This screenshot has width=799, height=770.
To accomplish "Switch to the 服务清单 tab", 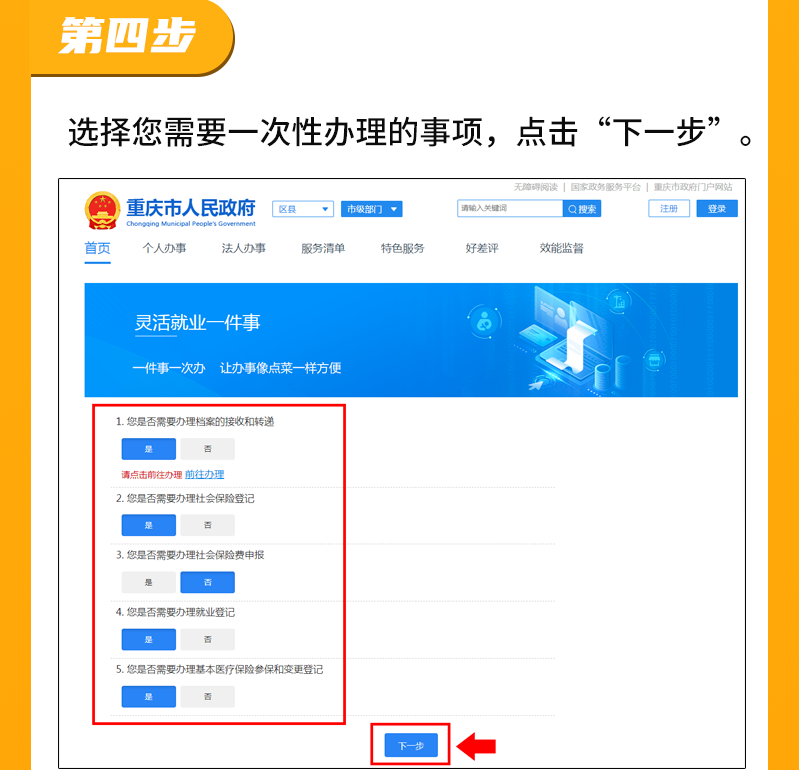I will [x=323, y=248].
